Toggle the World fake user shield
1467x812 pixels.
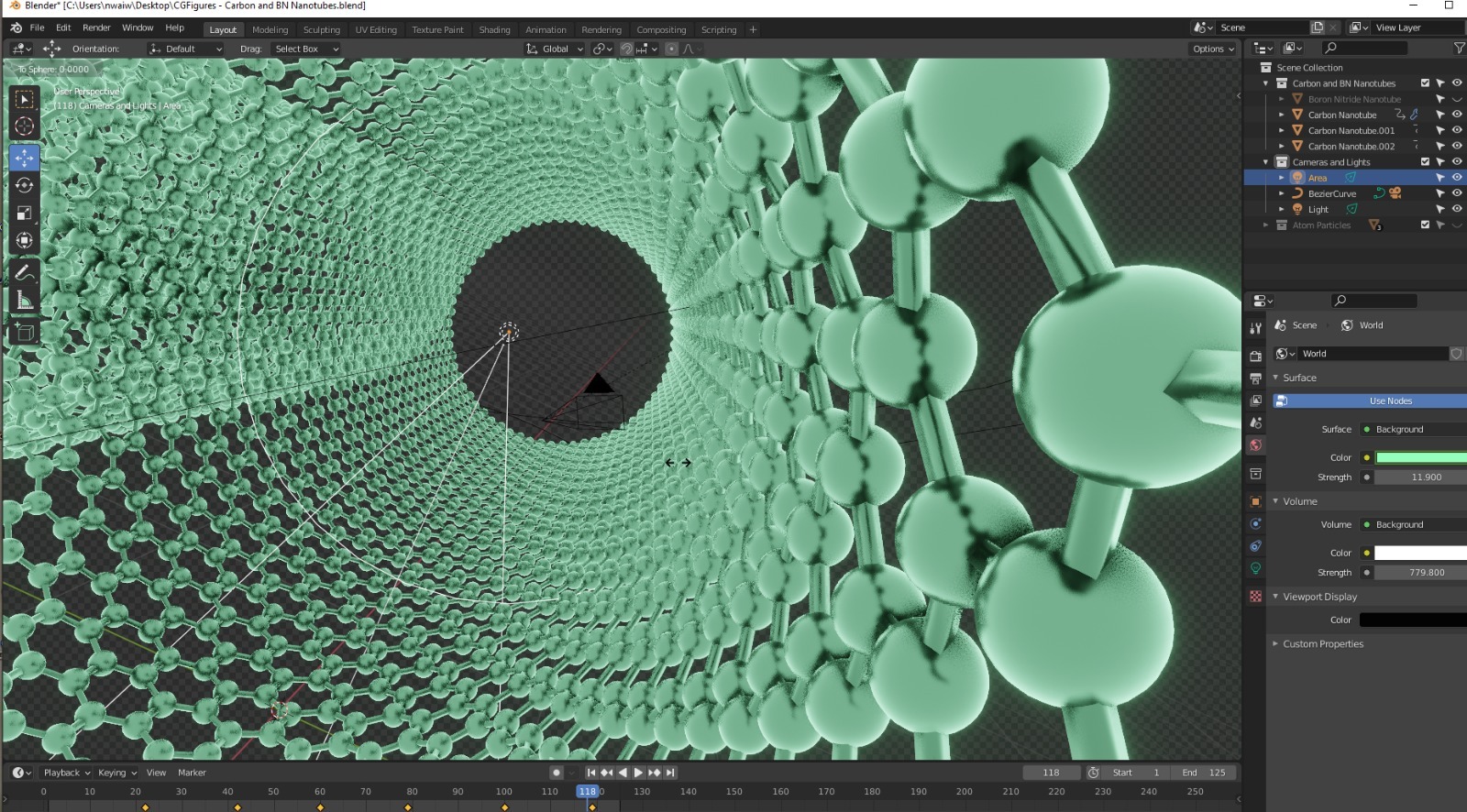[x=1456, y=354]
